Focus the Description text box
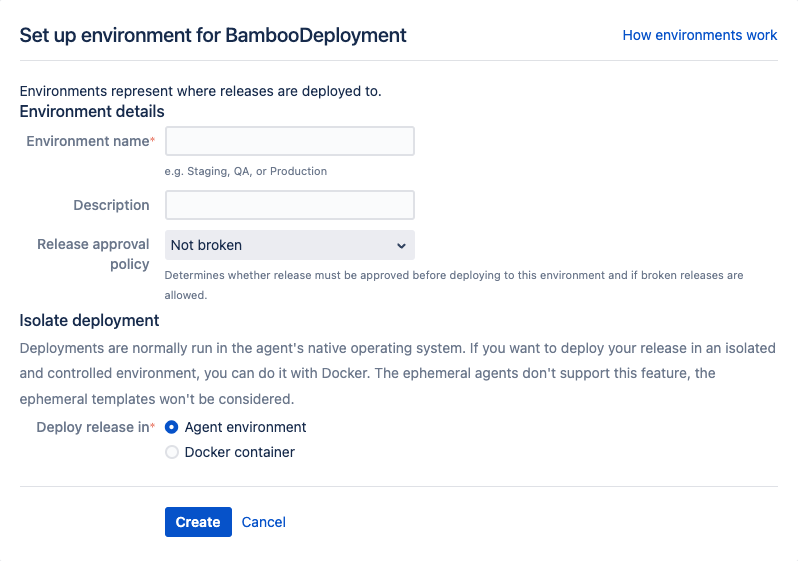This screenshot has height=561, width=798. (289, 205)
